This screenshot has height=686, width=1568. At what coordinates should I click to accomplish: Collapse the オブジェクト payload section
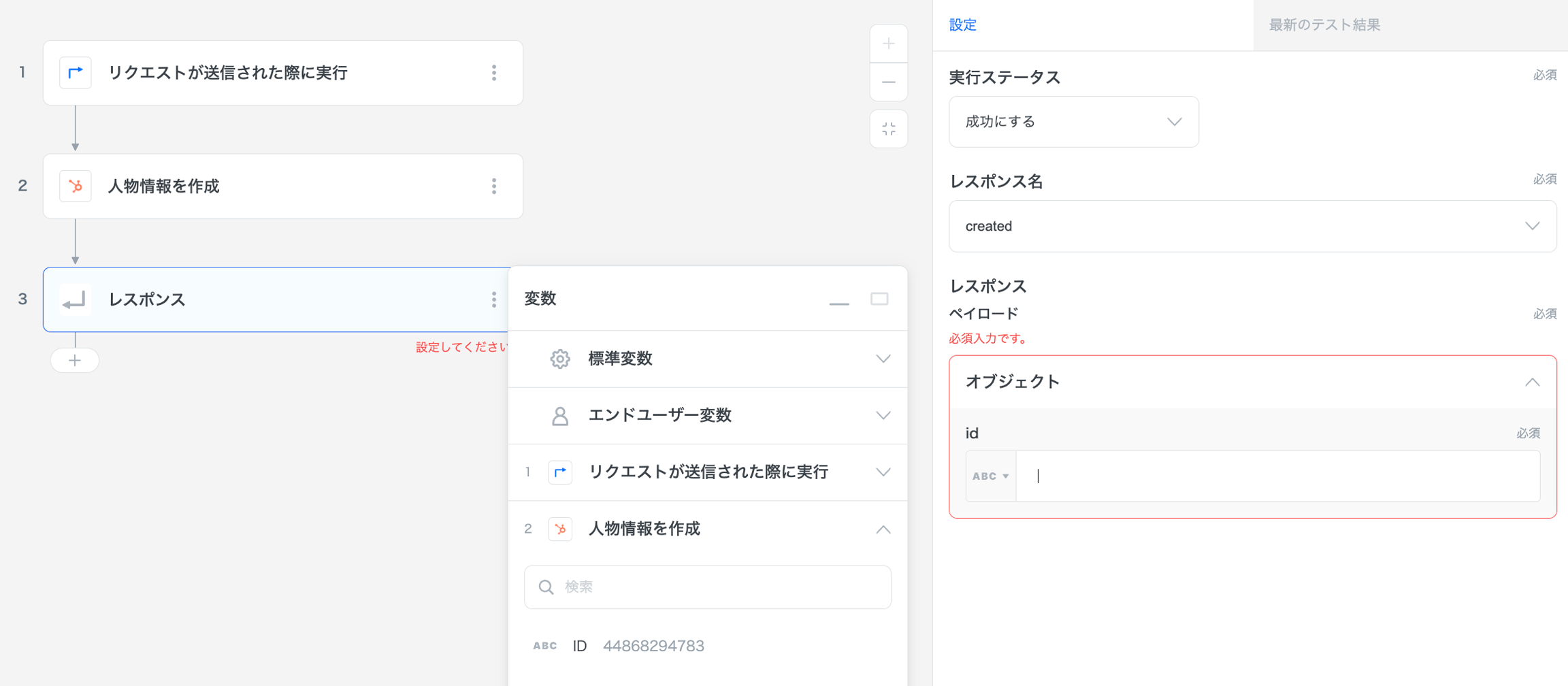[1532, 382]
